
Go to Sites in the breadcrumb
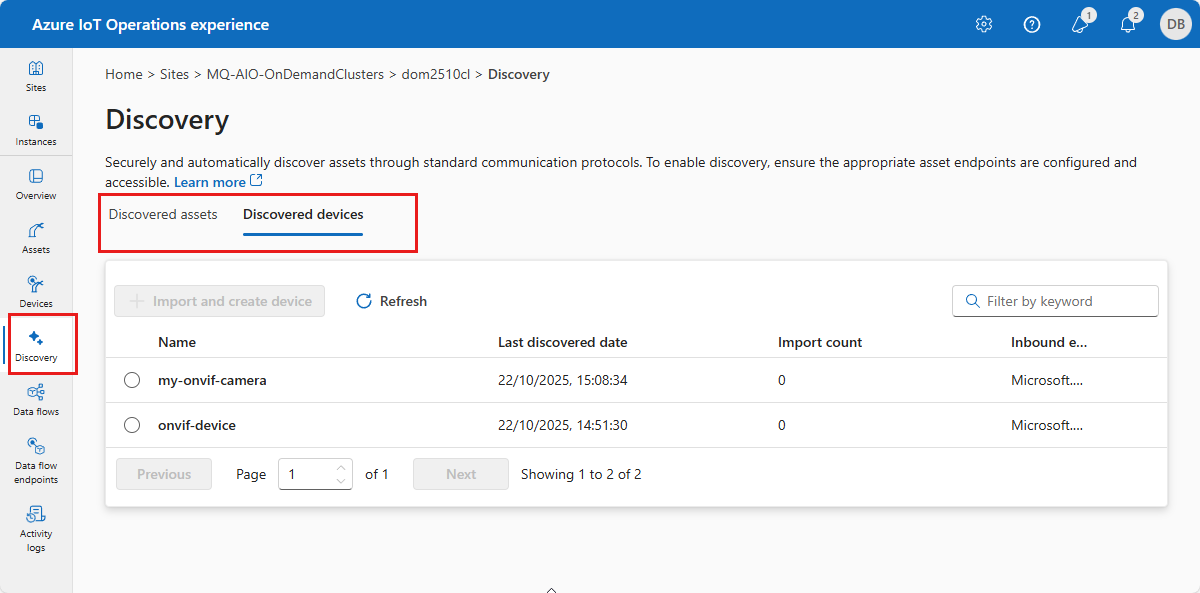point(174,74)
